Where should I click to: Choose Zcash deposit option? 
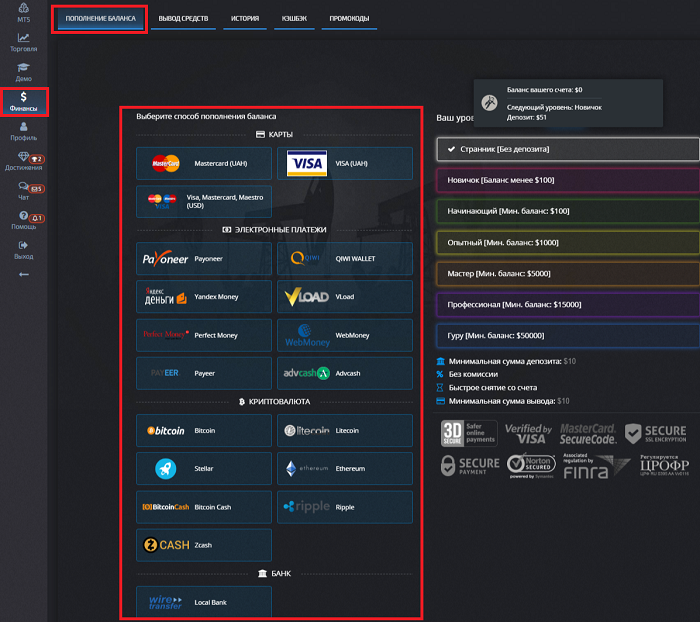coord(204,545)
